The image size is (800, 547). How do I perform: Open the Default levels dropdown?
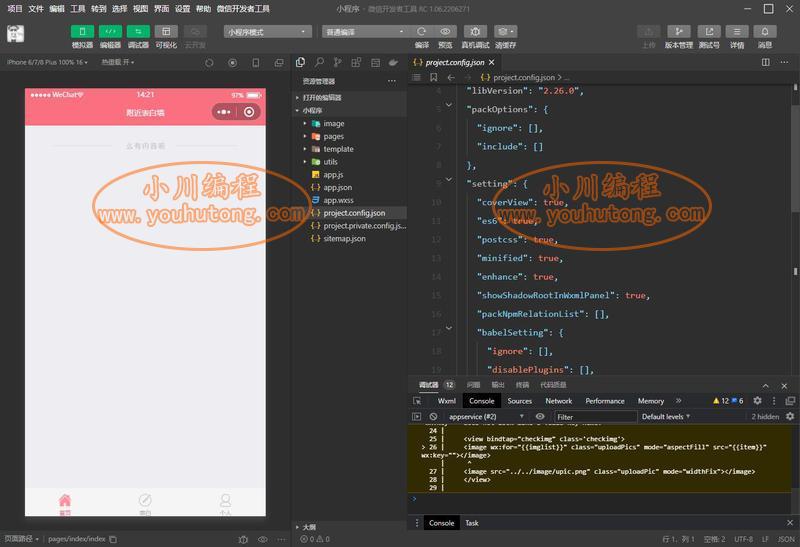coord(665,416)
